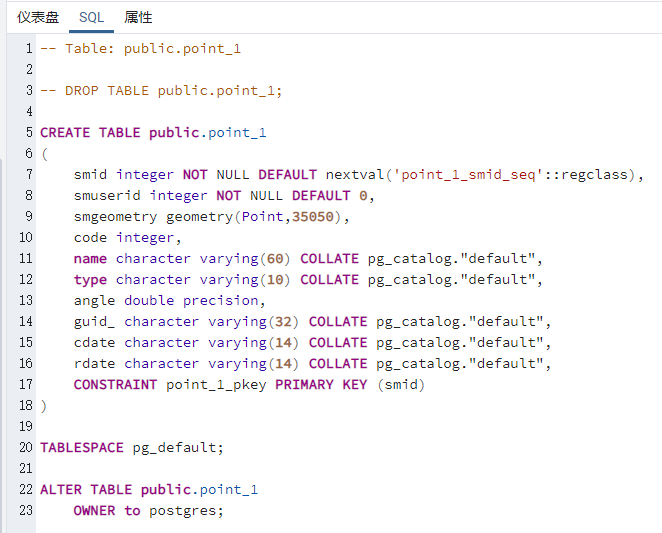Click 'ALTER TABLE public.point_1' line
Viewport: 662px width, 533px height.
tap(149, 489)
